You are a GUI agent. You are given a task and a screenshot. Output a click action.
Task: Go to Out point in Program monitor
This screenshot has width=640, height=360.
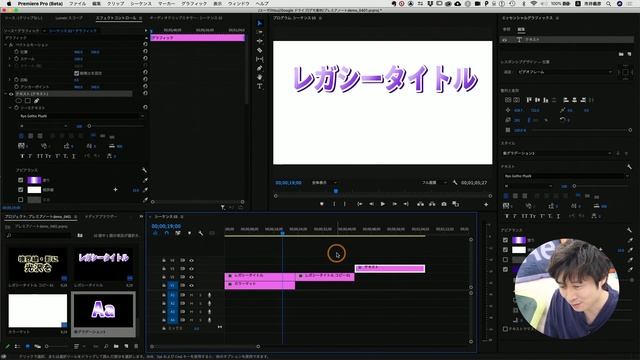point(406,204)
